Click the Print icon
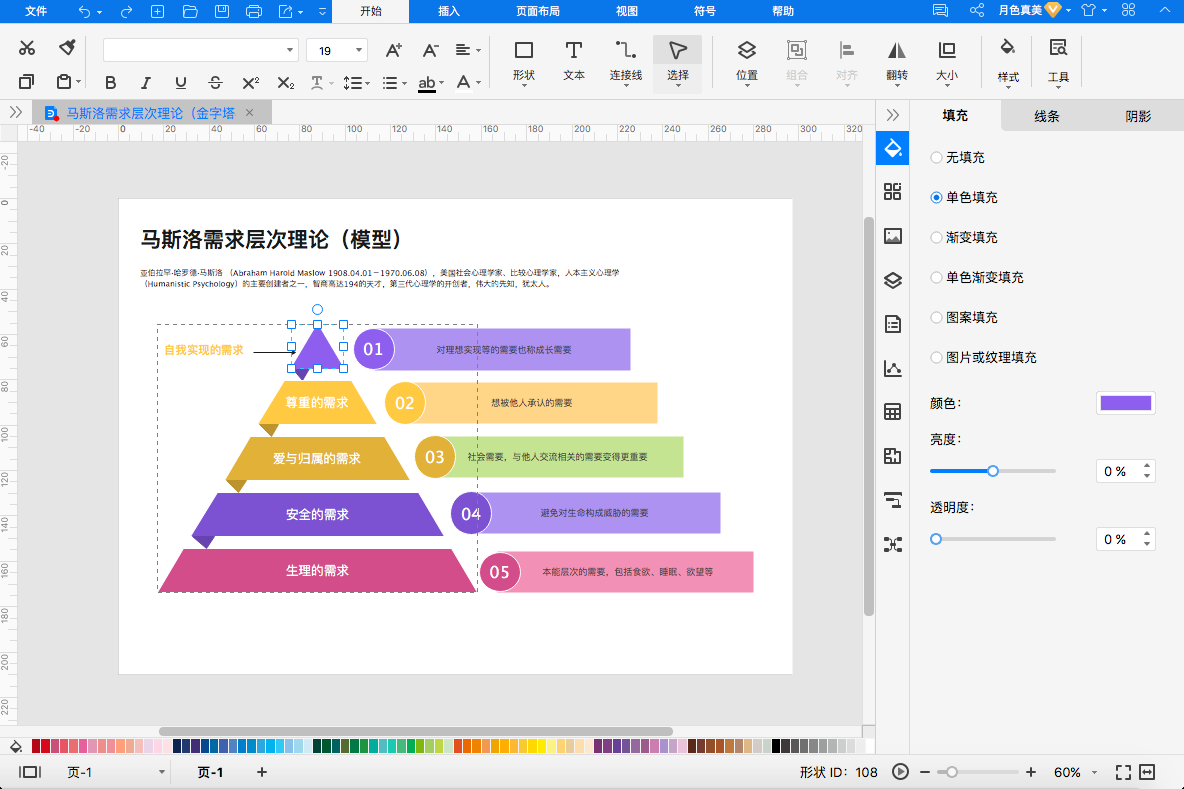 [x=254, y=11]
